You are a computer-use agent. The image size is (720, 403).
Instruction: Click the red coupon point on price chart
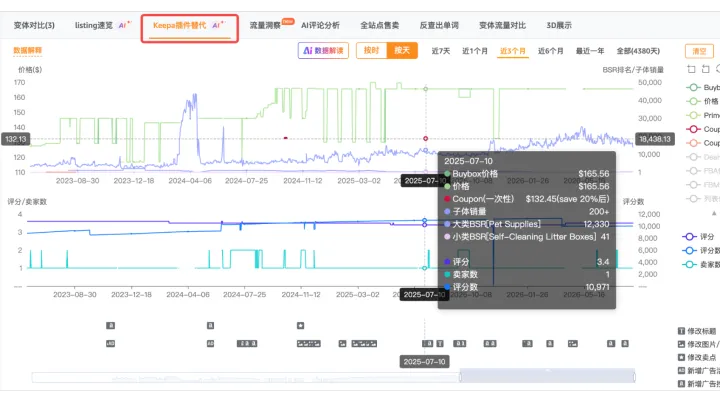(425, 138)
